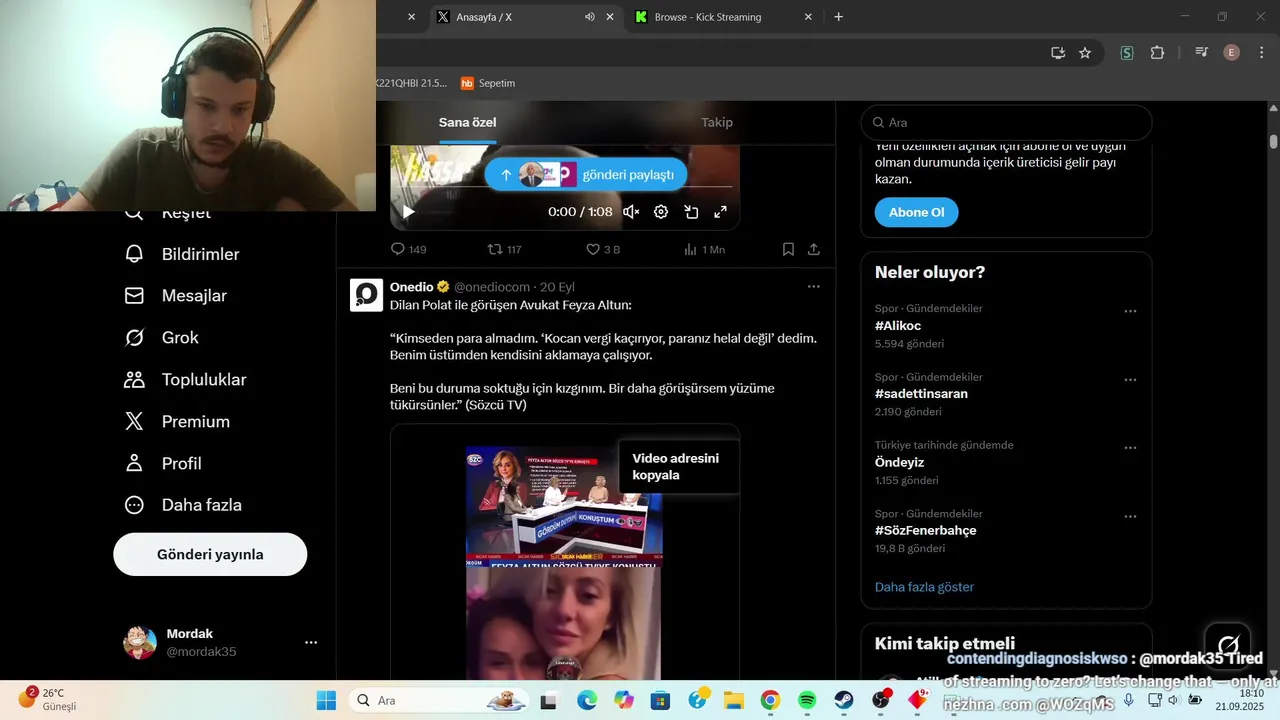Open Mesajlar in the sidebar

(176, 296)
